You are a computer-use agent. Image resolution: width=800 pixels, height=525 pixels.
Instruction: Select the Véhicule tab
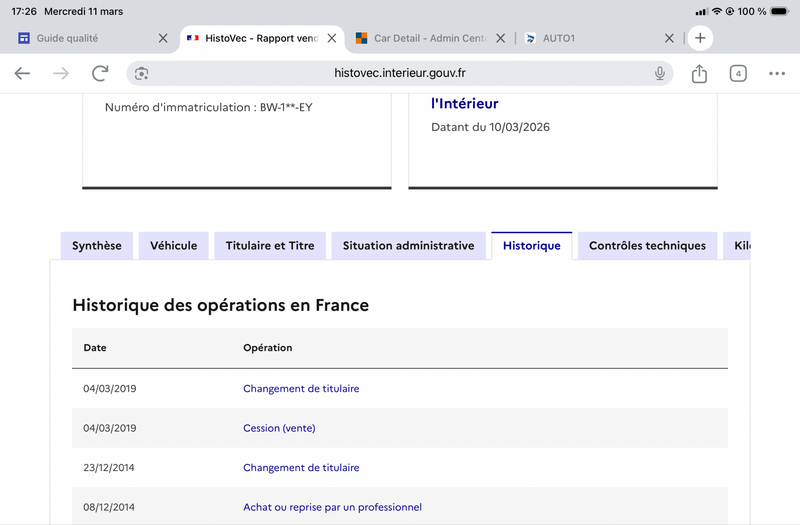coord(173,245)
